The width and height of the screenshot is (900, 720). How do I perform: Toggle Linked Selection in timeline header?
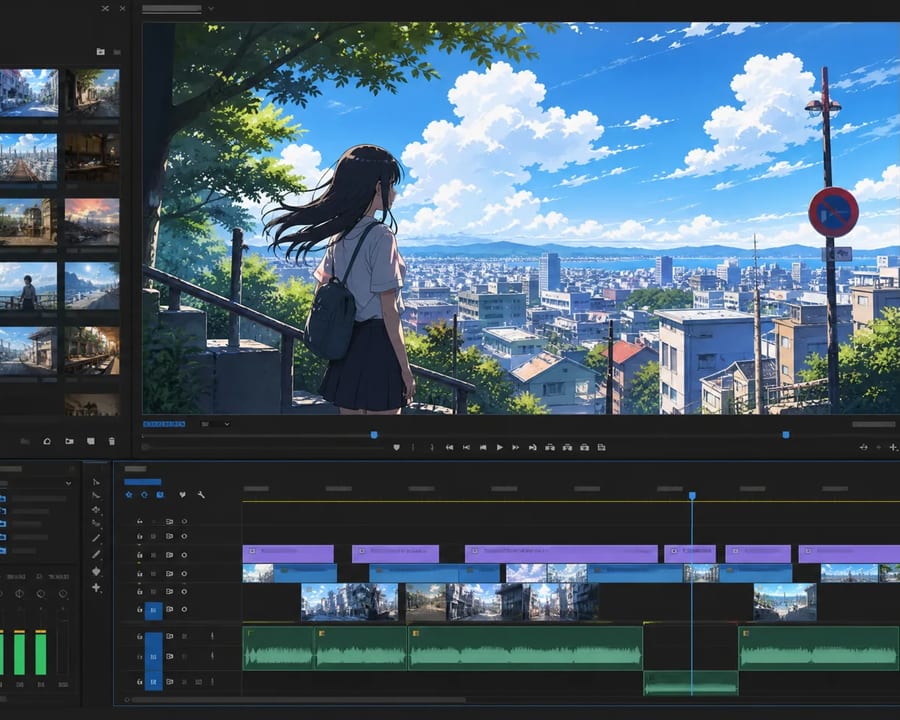click(x=144, y=494)
